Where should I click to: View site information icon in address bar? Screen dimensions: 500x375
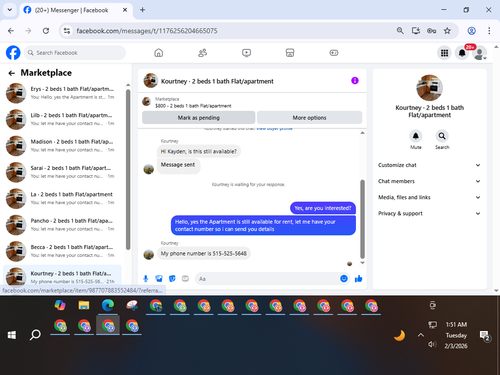click(67, 31)
